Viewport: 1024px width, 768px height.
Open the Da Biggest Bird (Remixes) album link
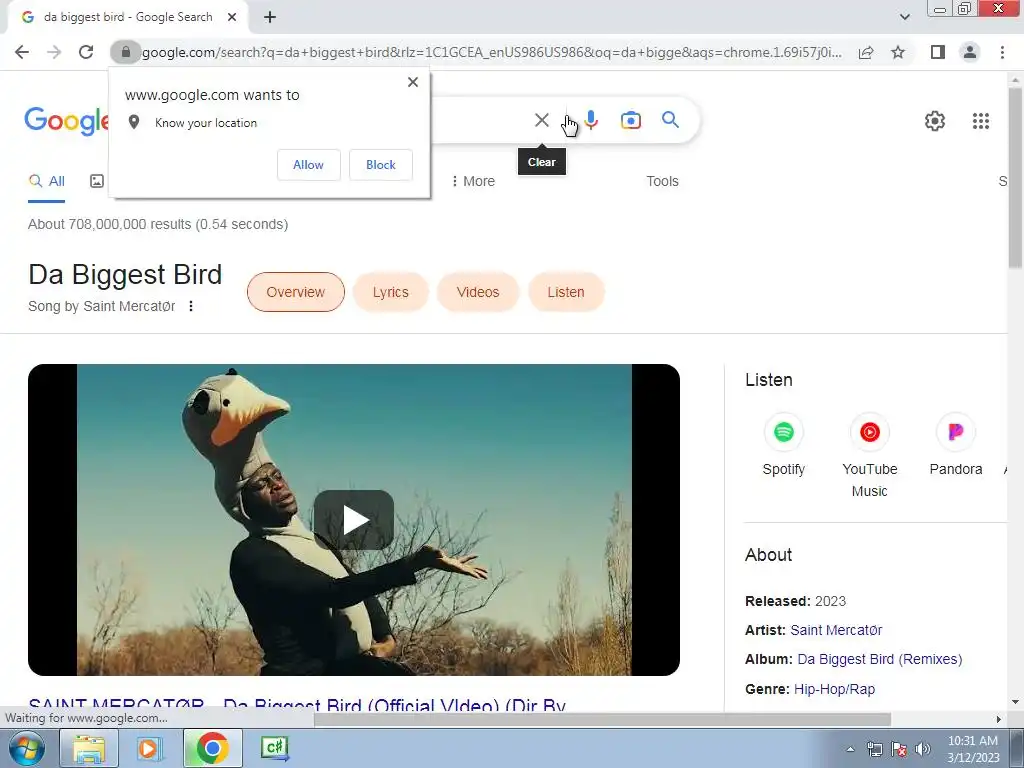tap(880, 660)
